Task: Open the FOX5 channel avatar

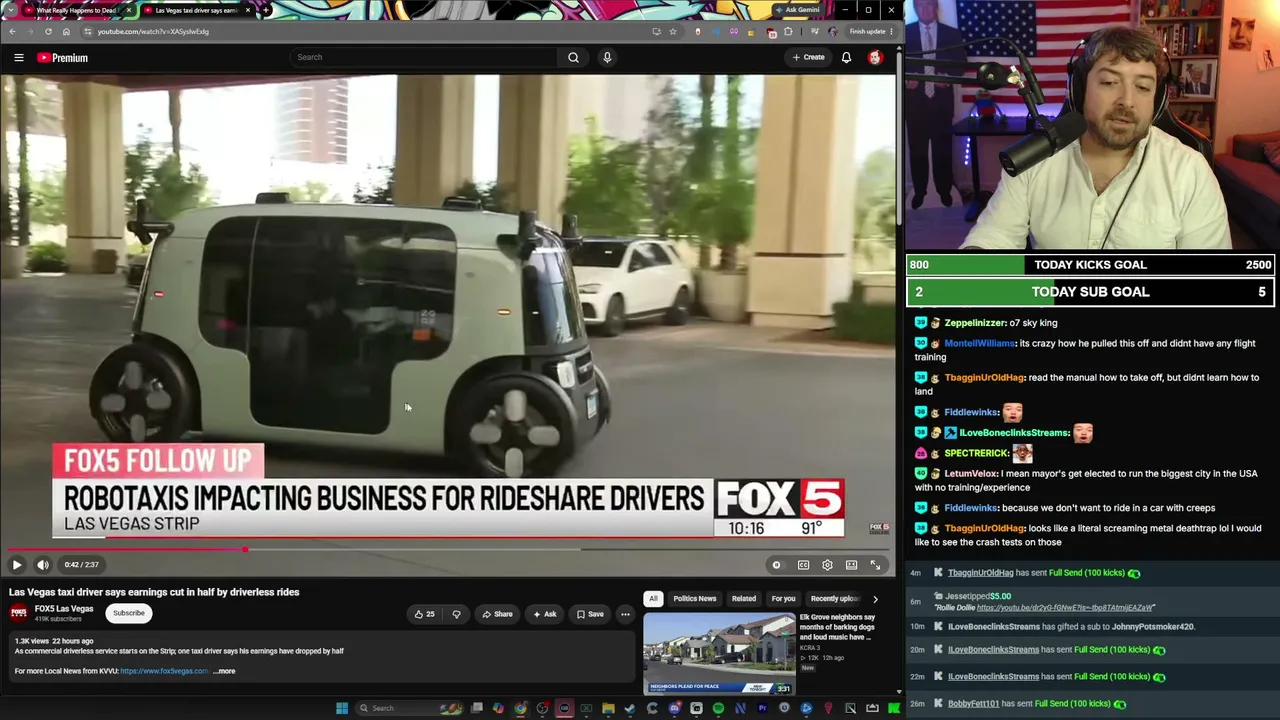Action: click(x=19, y=613)
